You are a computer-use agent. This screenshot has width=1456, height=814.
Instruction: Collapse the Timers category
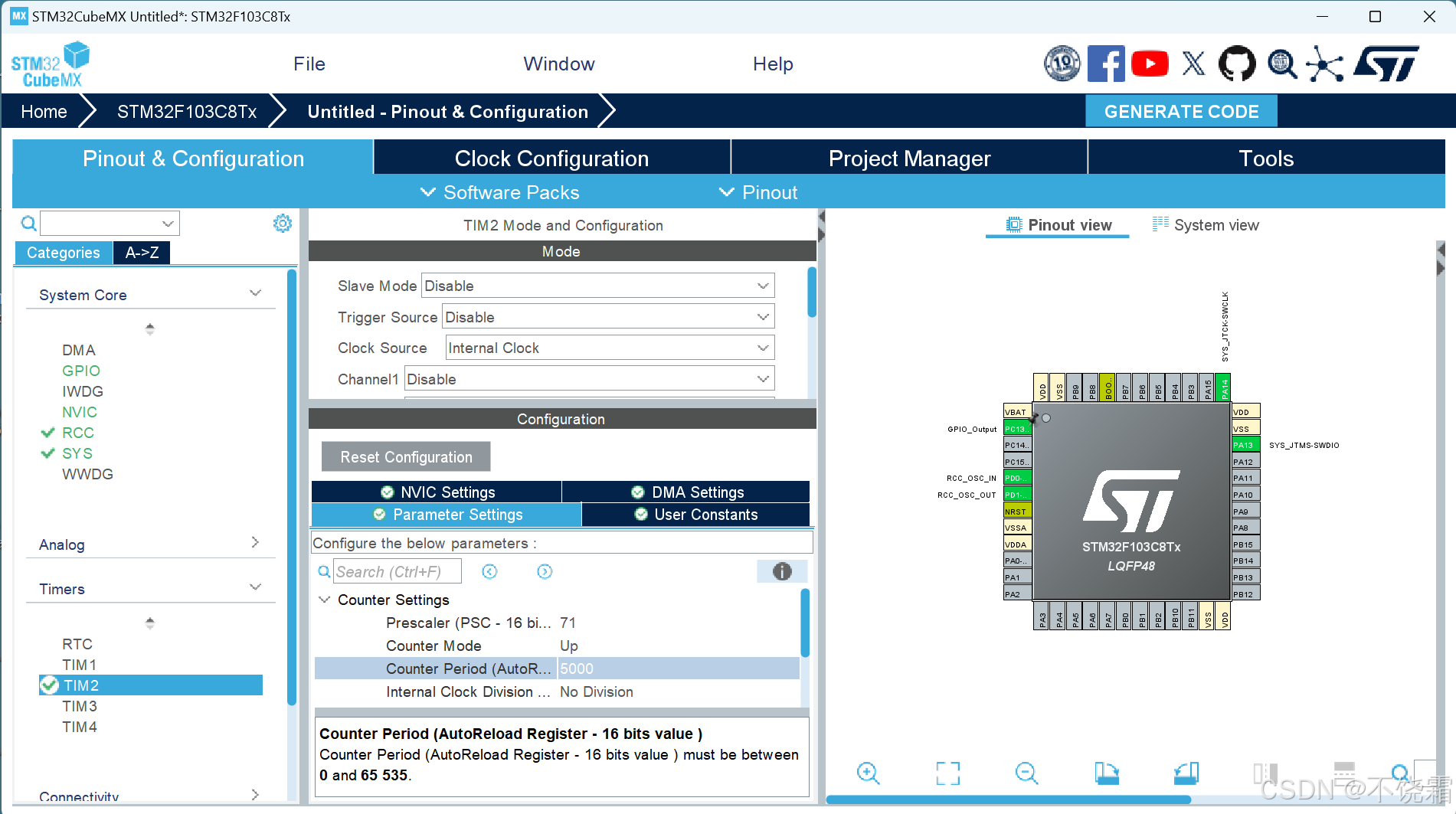click(256, 587)
